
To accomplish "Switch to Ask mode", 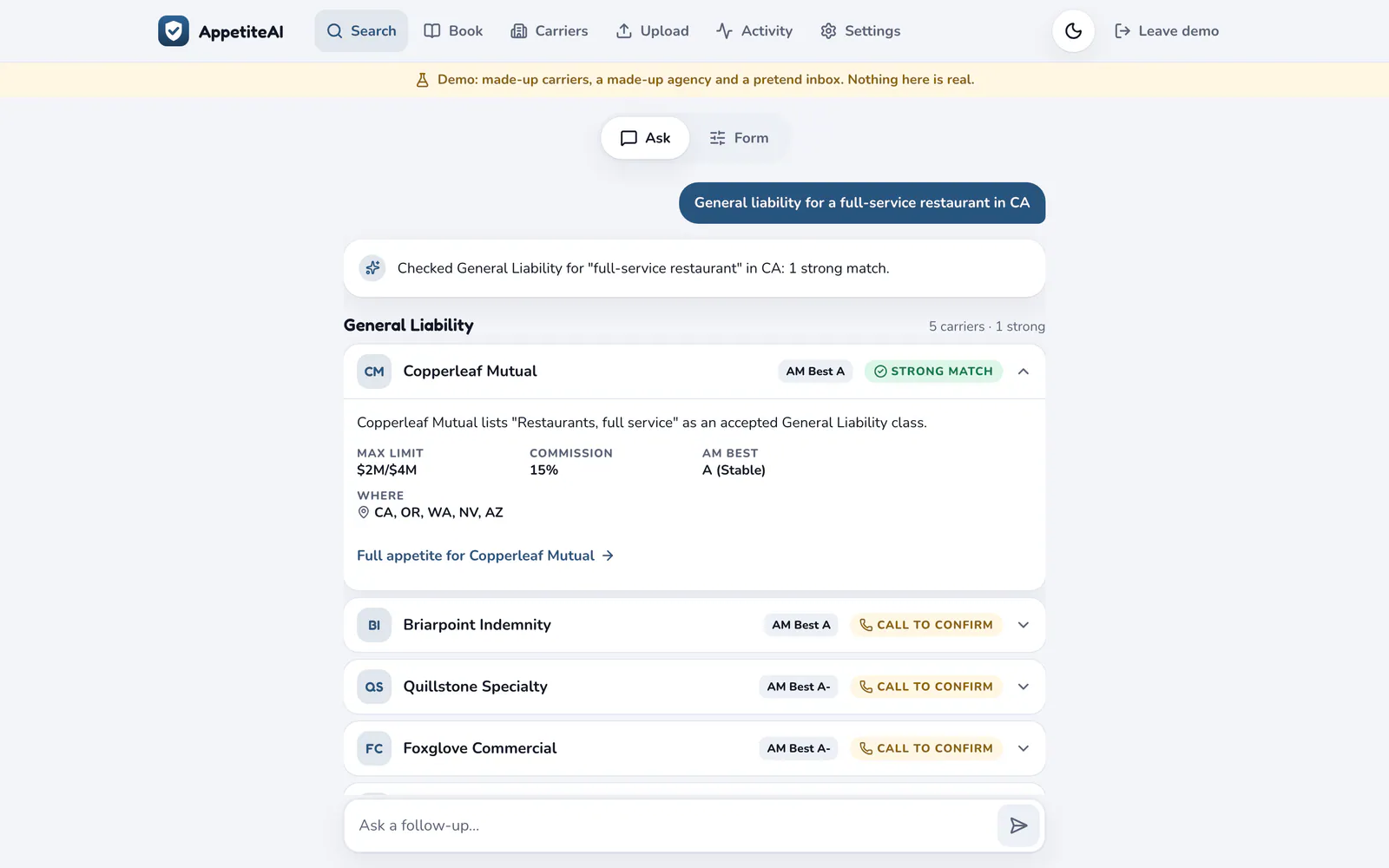I will 645,138.
